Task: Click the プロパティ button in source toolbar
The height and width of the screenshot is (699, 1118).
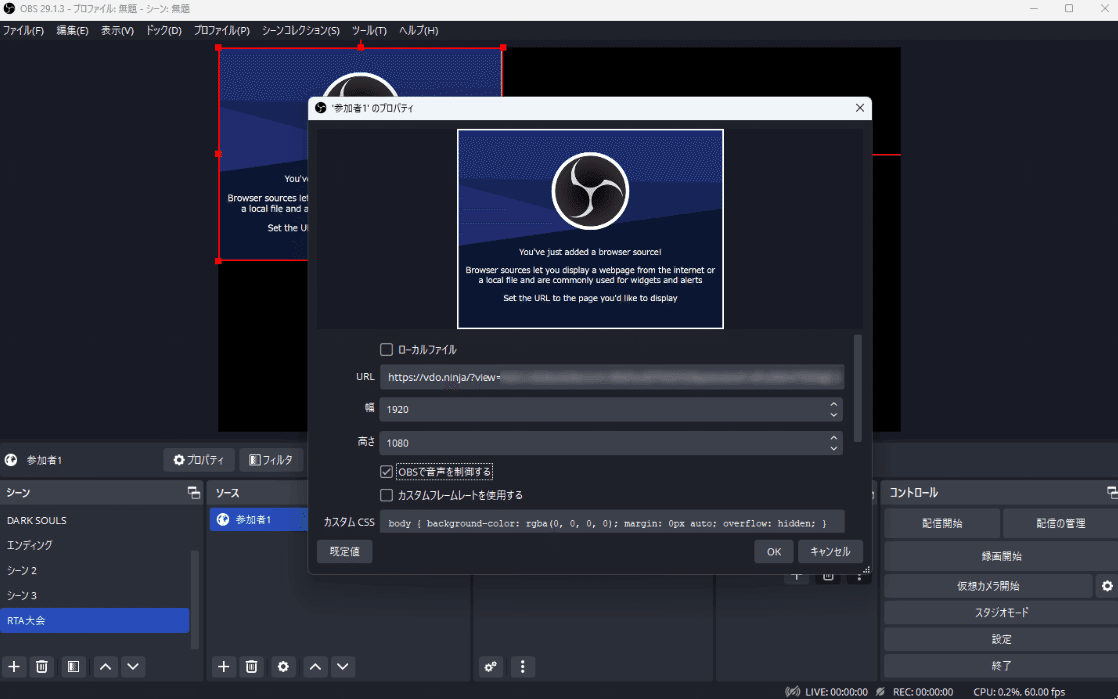Action: [199, 460]
